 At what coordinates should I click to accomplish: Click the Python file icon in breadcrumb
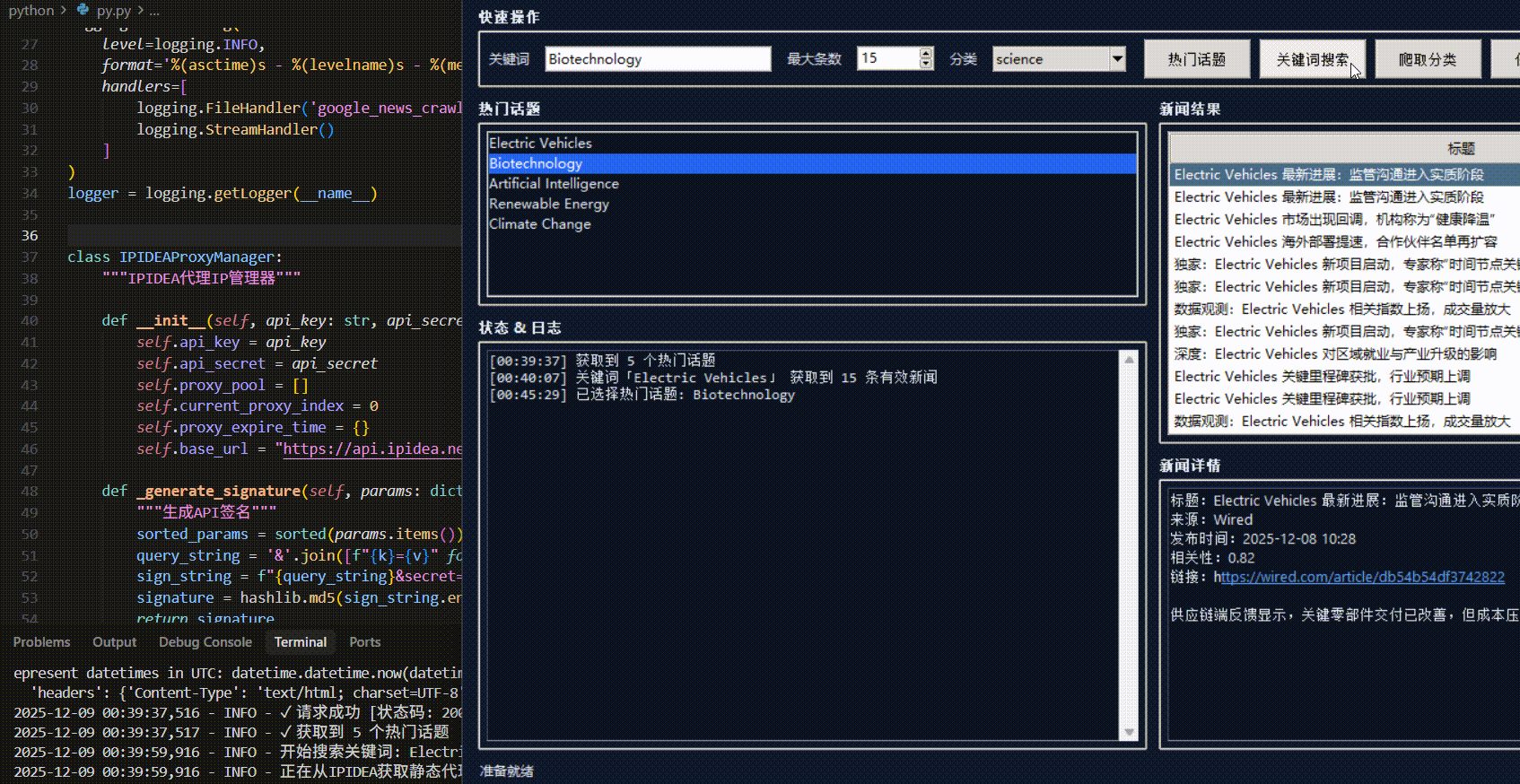pyautogui.click(x=83, y=11)
